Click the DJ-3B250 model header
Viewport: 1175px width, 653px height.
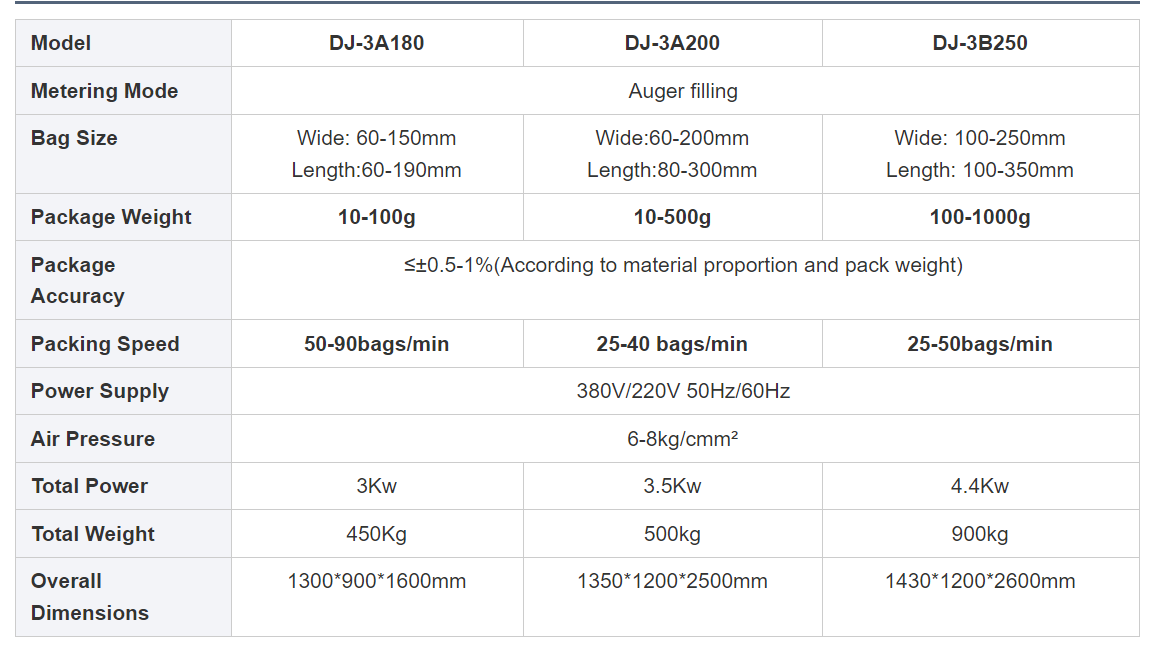point(980,43)
